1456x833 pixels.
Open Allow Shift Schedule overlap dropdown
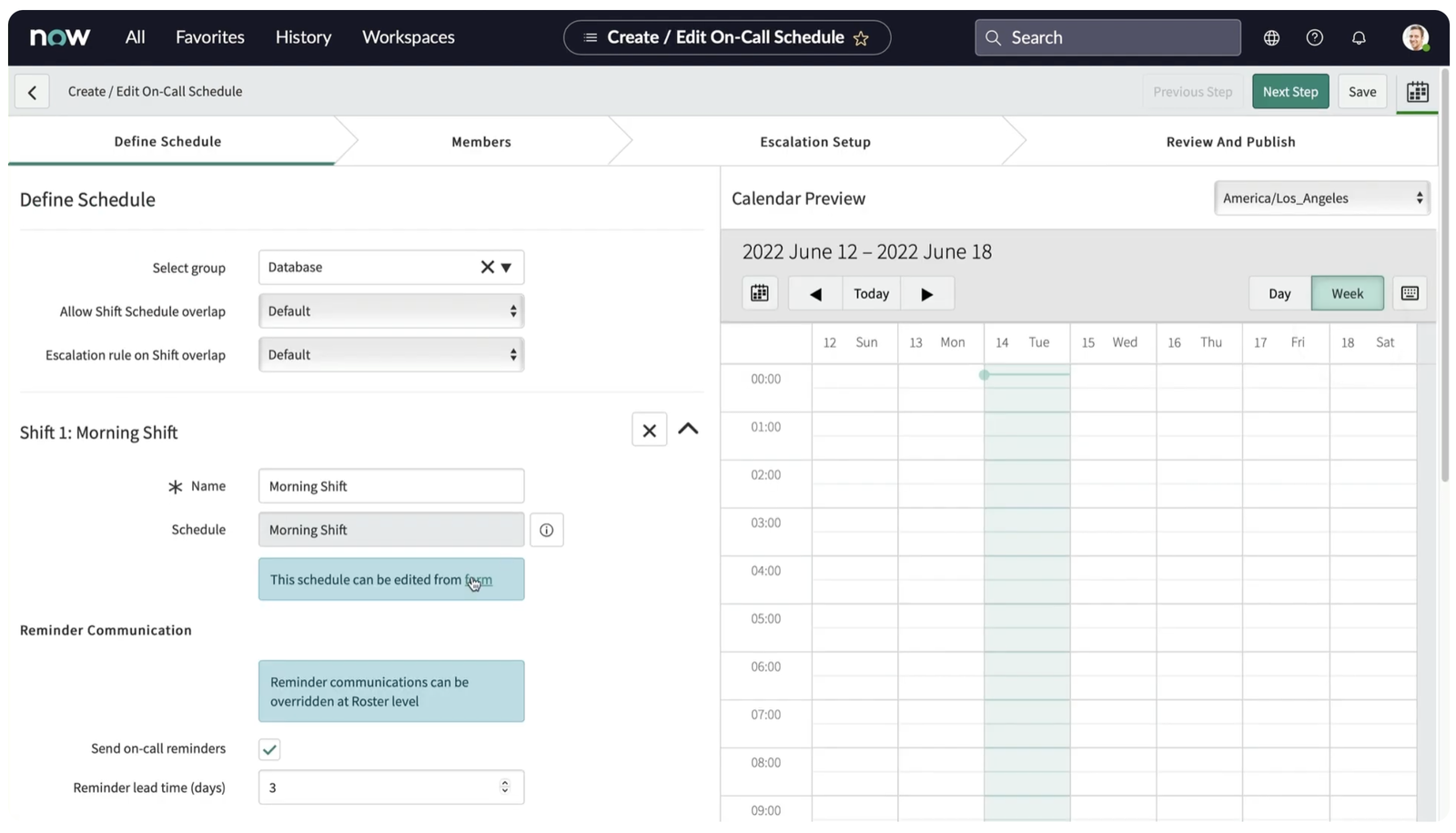pyautogui.click(x=391, y=311)
